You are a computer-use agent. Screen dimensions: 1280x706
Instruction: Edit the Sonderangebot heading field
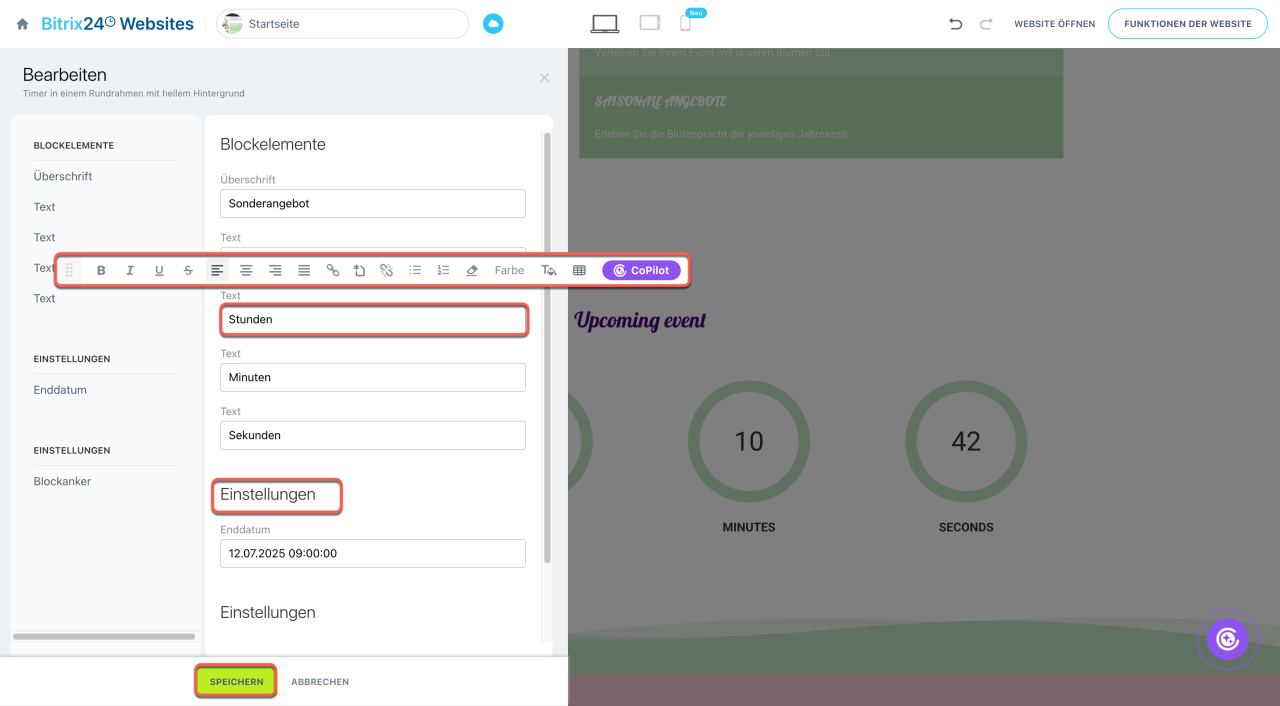coord(373,203)
